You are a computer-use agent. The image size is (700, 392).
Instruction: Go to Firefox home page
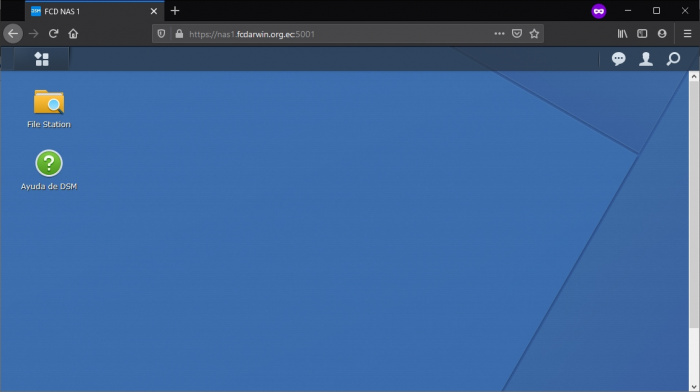click(x=73, y=33)
